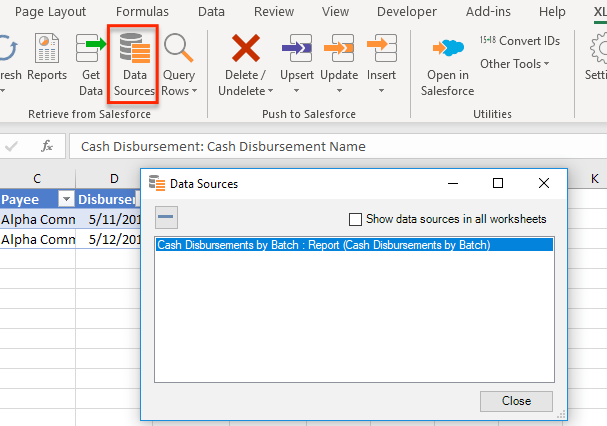Select Alpha Comn cell in the 5/12 row
The height and width of the screenshot is (426, 607).
[38, 239]
